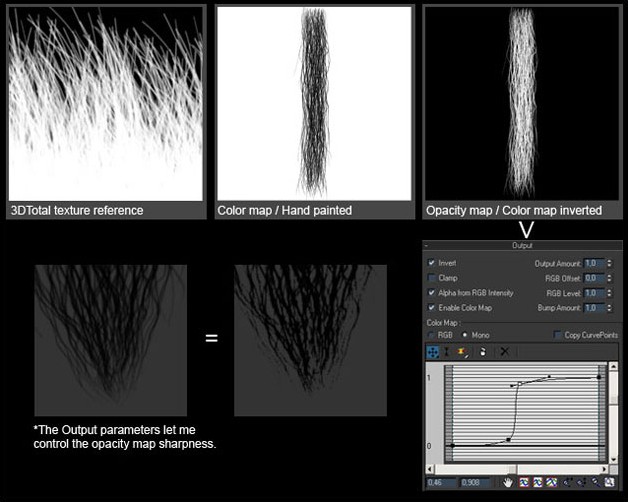The width and height of the screenshot is (628, 502).
Task: Click the Zoom Vertically icon
Action: [x=582, y=482]
